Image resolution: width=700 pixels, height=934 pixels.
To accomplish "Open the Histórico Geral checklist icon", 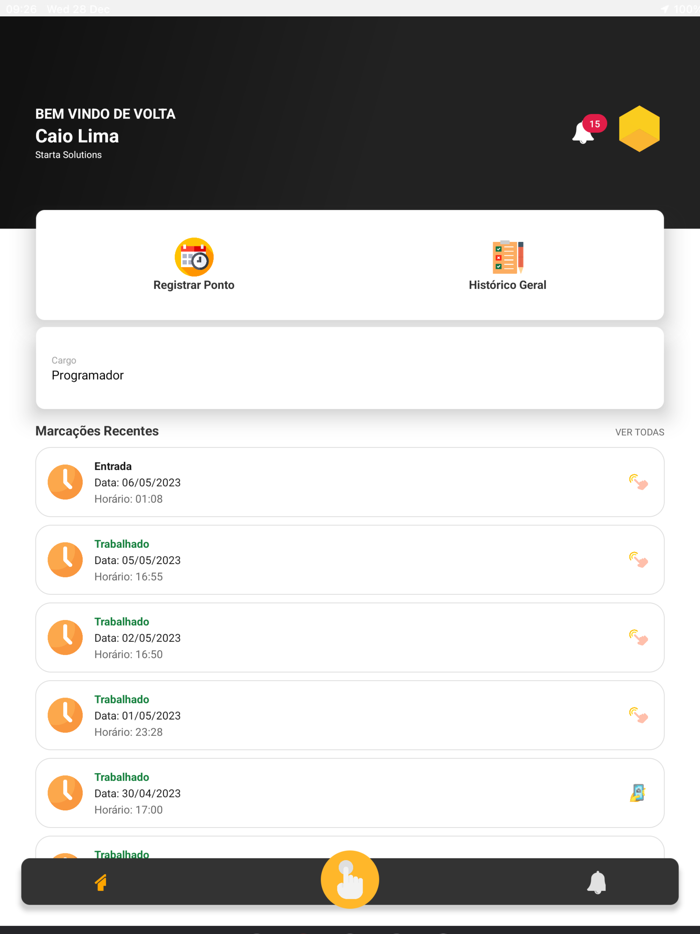I will 507,257.
